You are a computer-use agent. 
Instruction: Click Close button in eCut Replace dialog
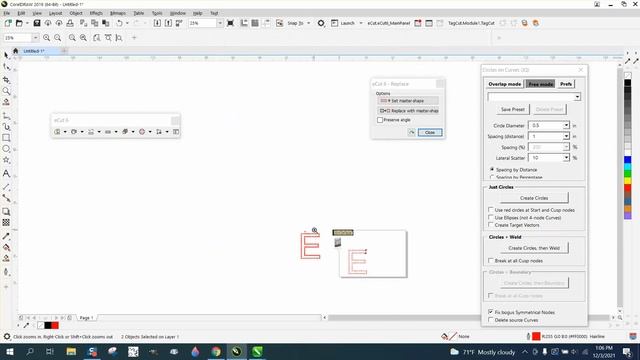(x=430, y=133)
